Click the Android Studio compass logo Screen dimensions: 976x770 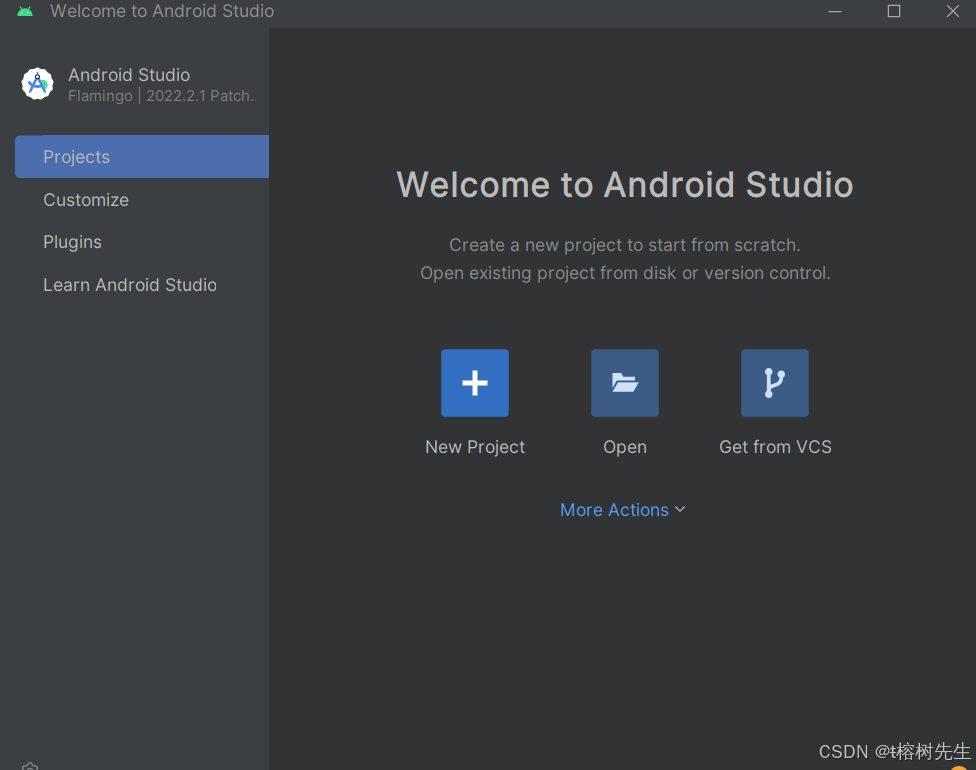[x=37, y=83]
